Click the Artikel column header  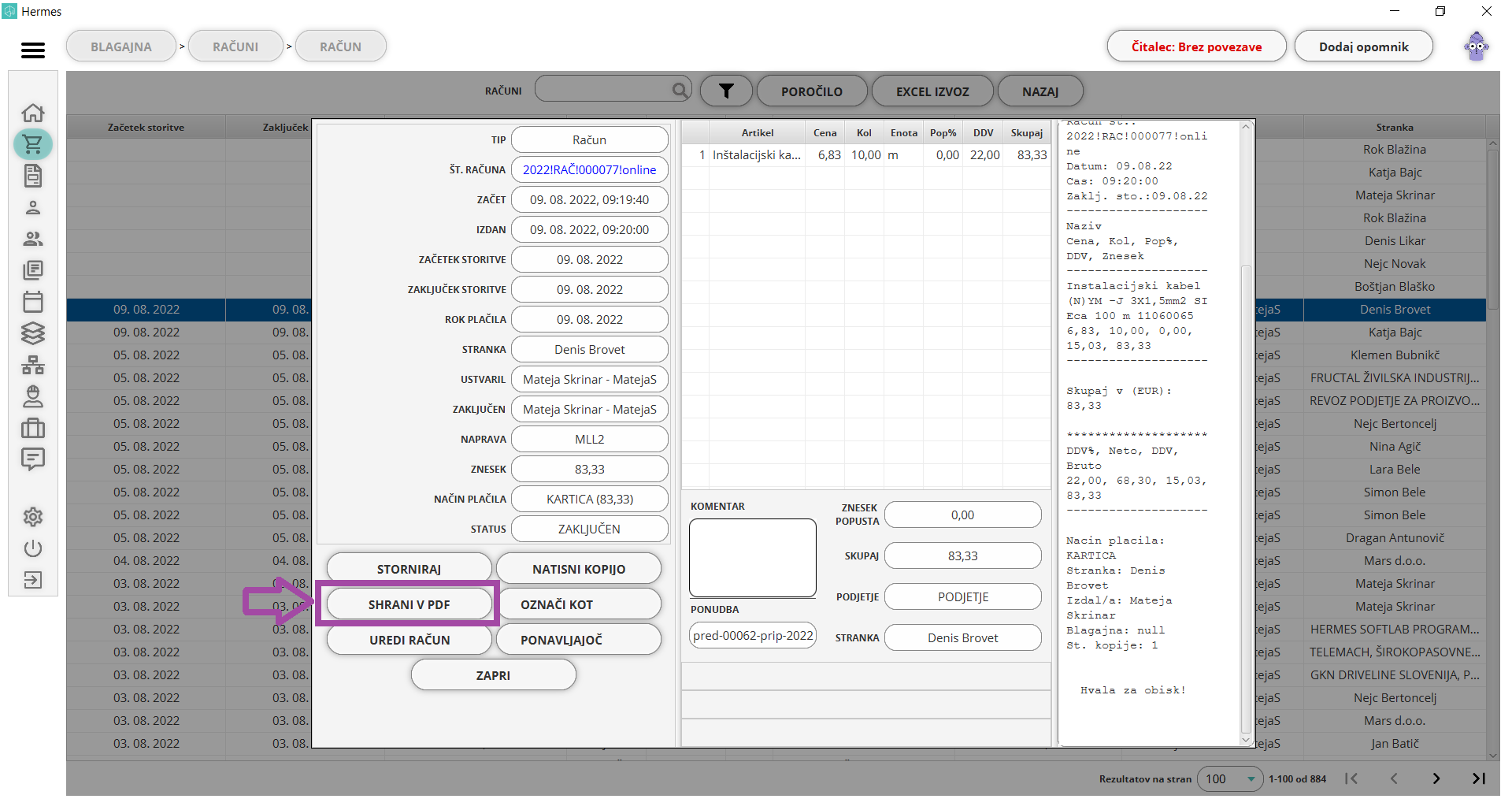(757, 132)
